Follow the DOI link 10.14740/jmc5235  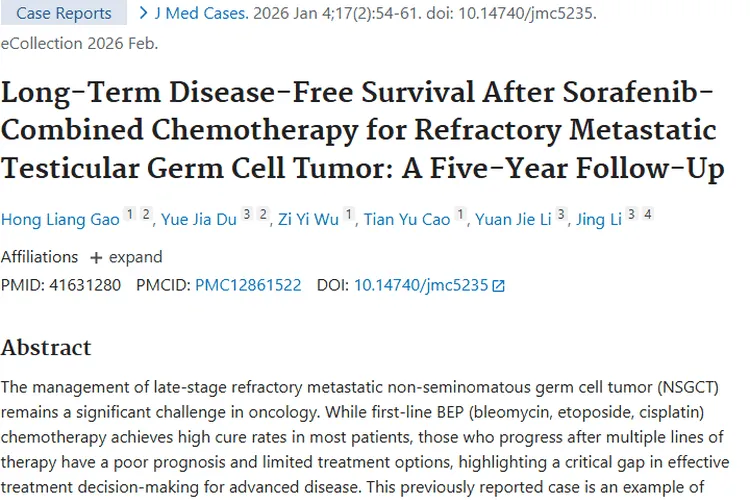coord(421,285)
